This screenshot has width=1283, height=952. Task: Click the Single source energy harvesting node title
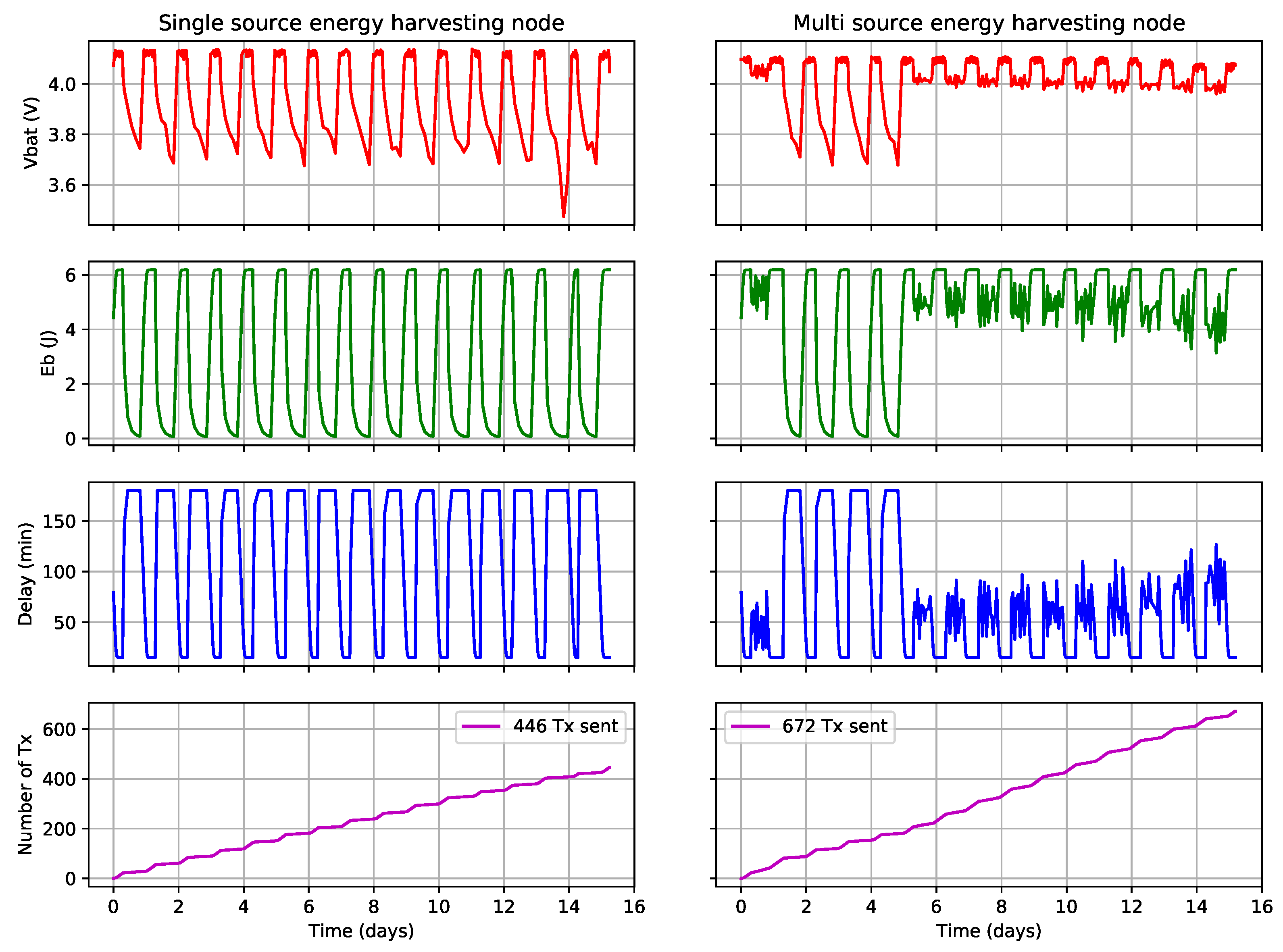coord(360,23)
